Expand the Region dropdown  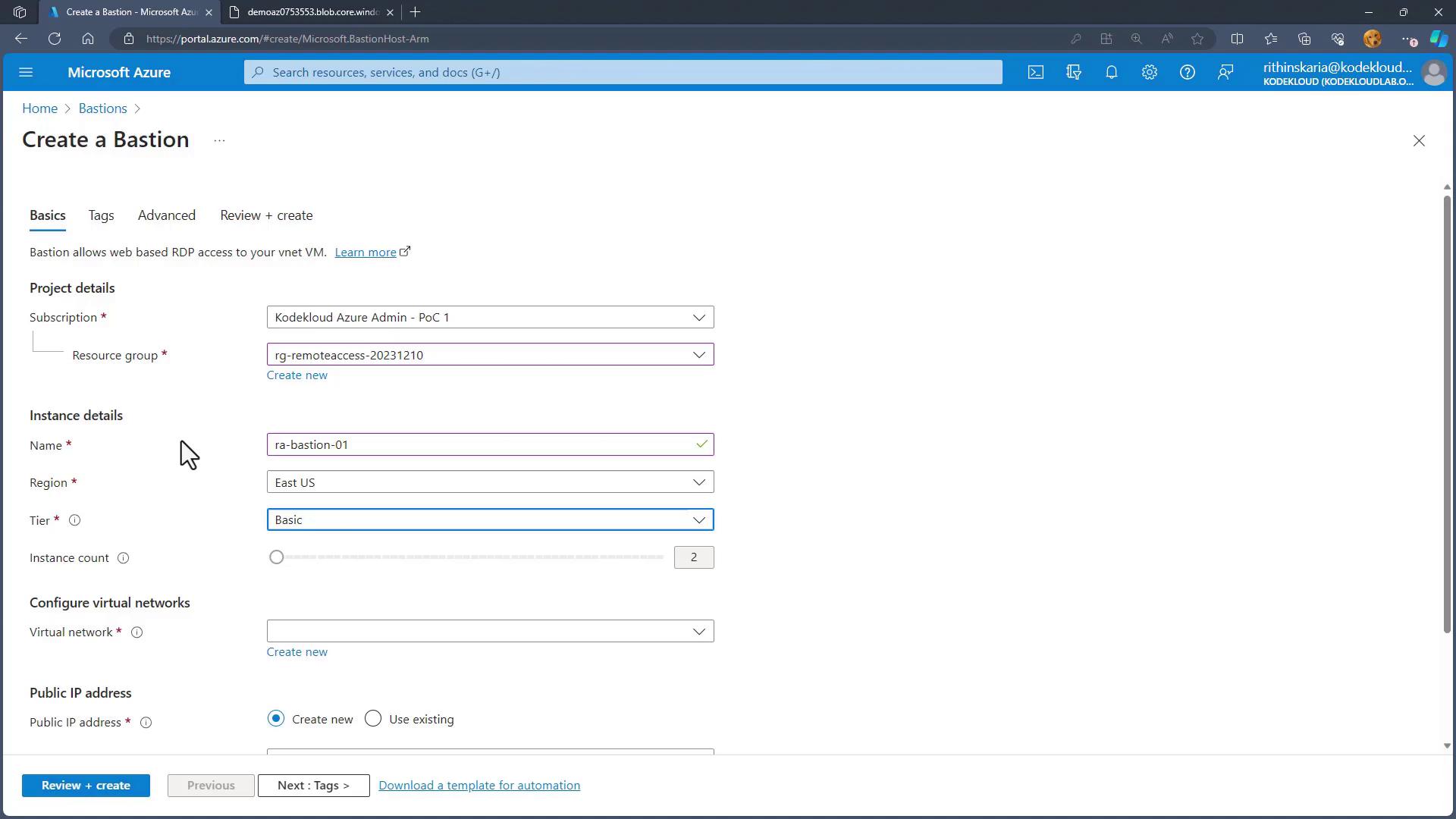tap(490, 482)
